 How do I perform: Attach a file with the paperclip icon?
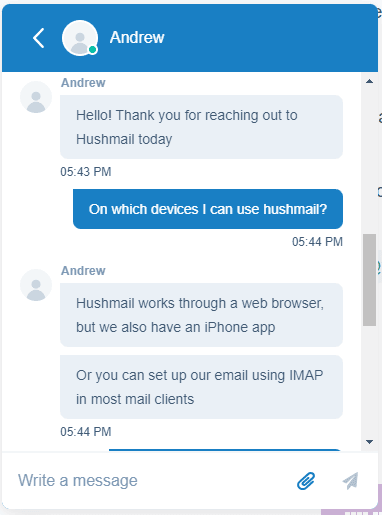pos(306,481)
